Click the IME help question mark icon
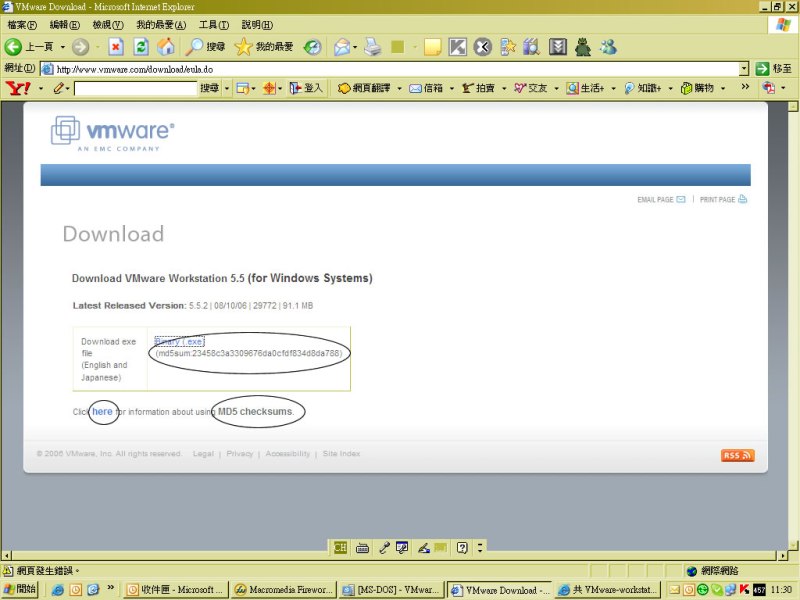 [x=462, y=547]
